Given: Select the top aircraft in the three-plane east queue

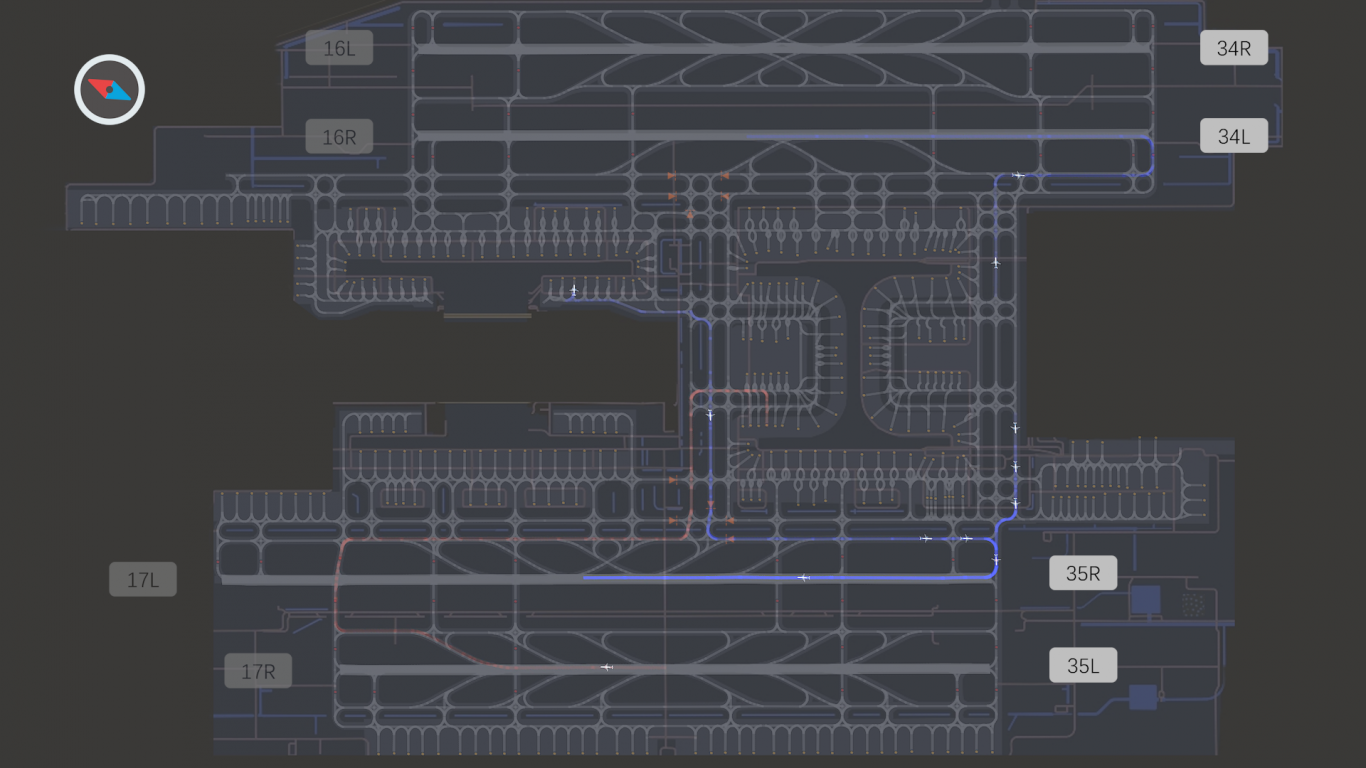Looking at the screenshot, I should coord(1015,428).
